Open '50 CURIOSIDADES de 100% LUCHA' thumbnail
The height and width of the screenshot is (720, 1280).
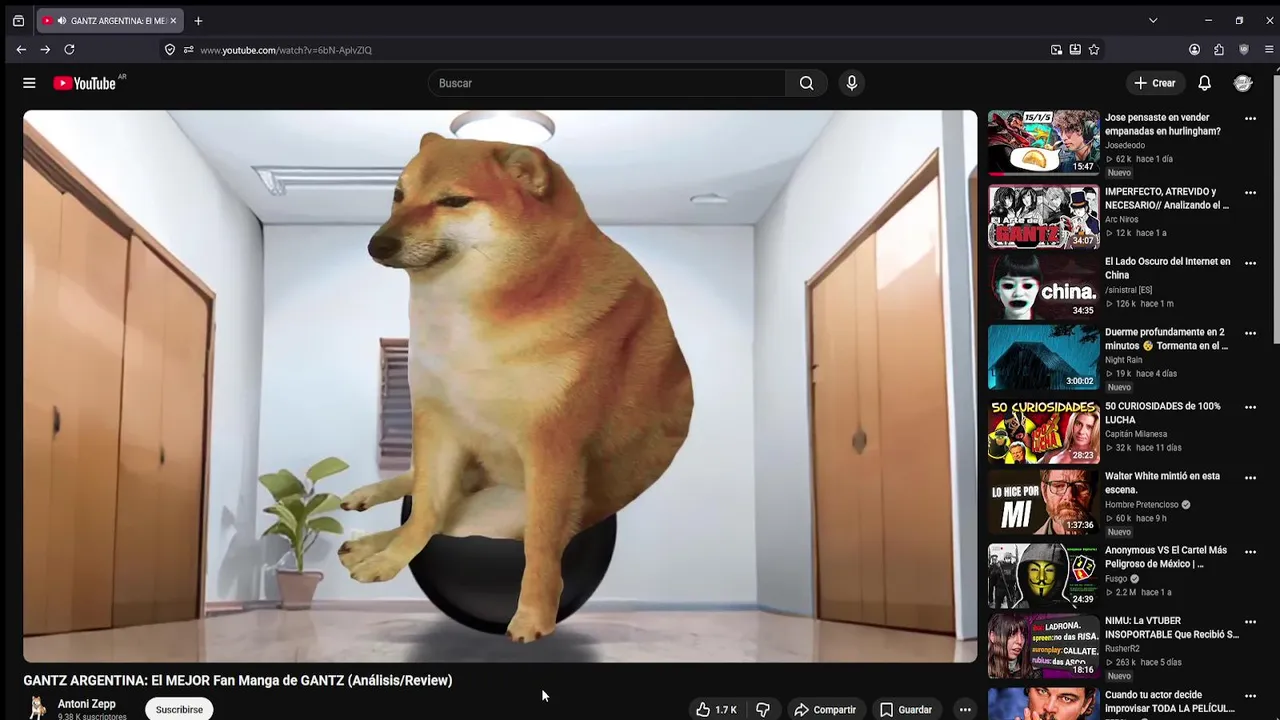pyautogui.click(x=1043, y=431)
